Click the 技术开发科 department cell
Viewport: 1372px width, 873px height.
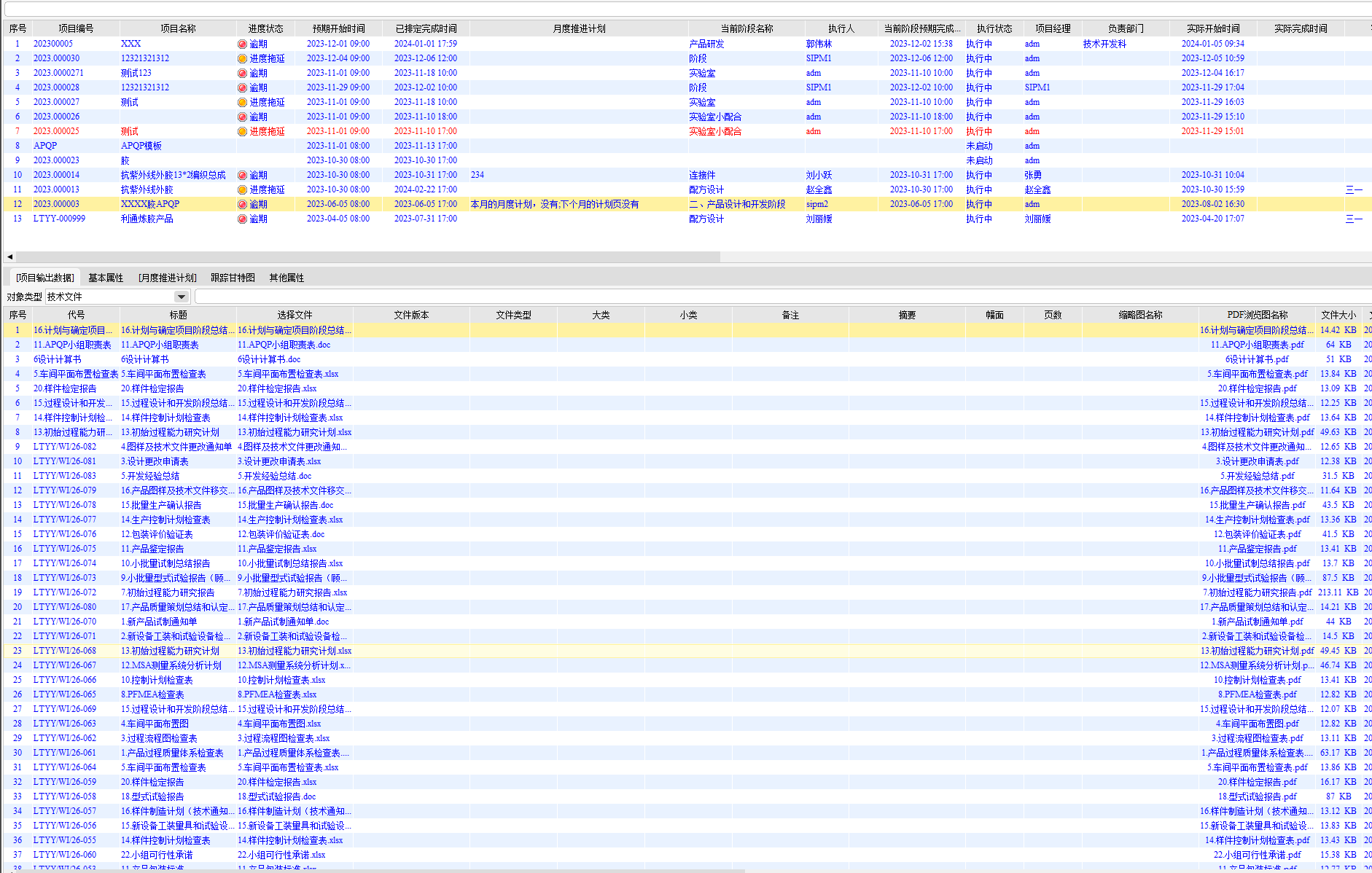tap(1104, 44)
